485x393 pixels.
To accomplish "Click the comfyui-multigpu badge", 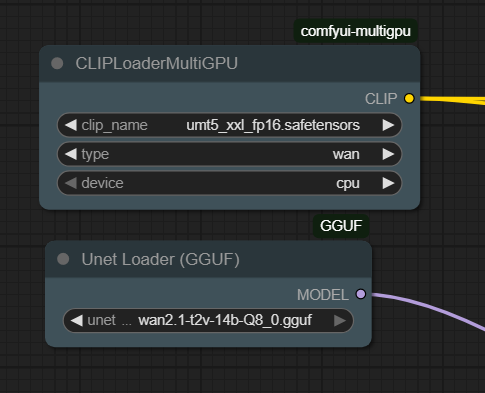I will [x=355, y=31].
